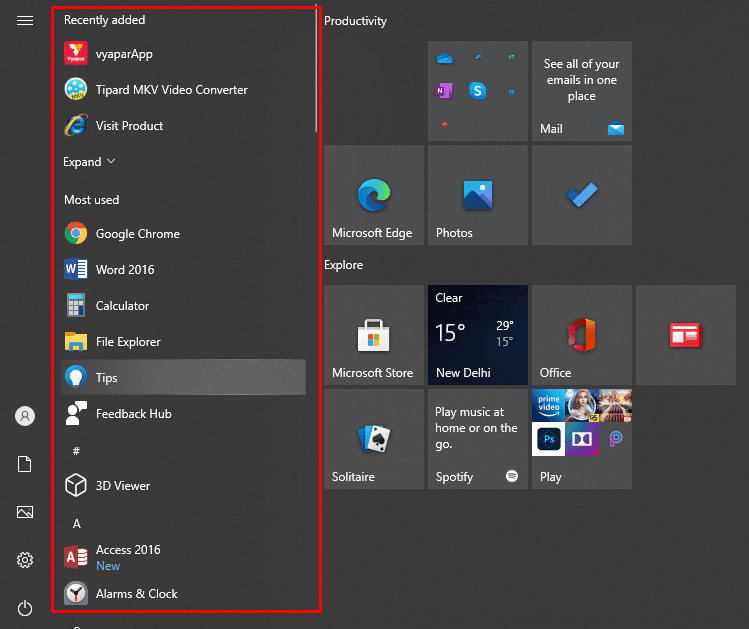This screenshot has width=749, height=629.
Task: Open the Office tile
Action: point(582,335)
